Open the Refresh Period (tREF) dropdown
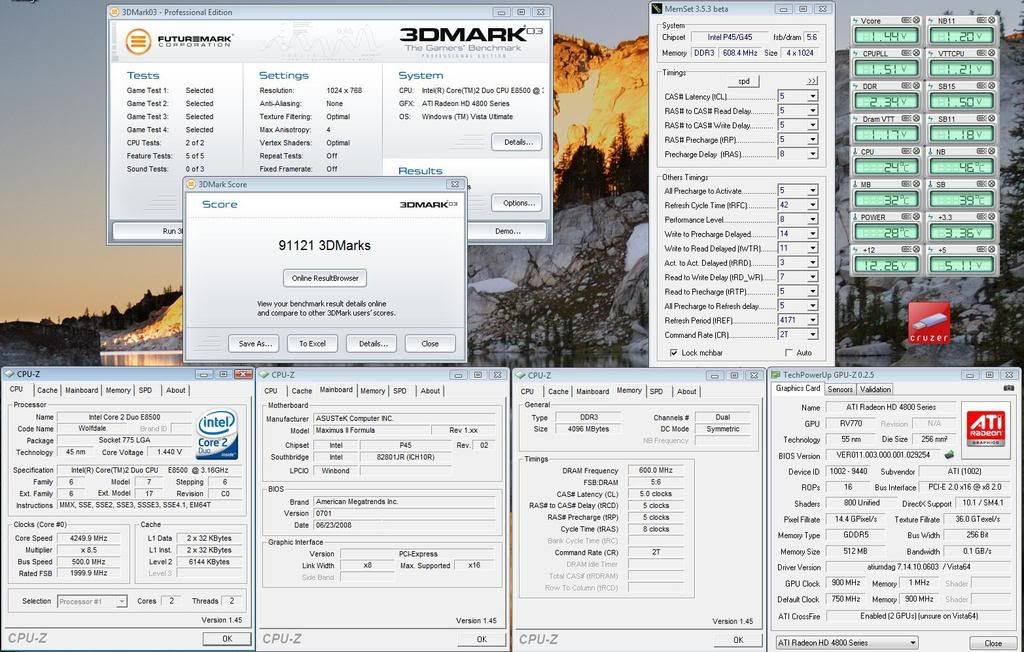Viewport: 1024px width, 652px height. click(812, 320)
